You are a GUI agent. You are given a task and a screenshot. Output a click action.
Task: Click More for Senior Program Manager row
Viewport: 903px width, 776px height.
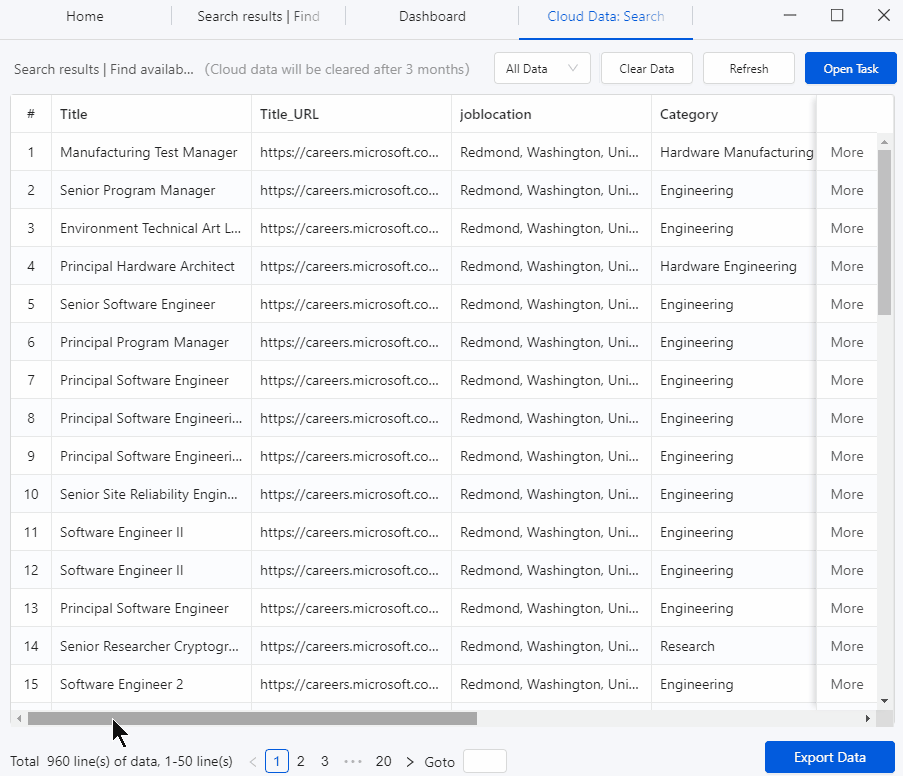pos(847,190)
